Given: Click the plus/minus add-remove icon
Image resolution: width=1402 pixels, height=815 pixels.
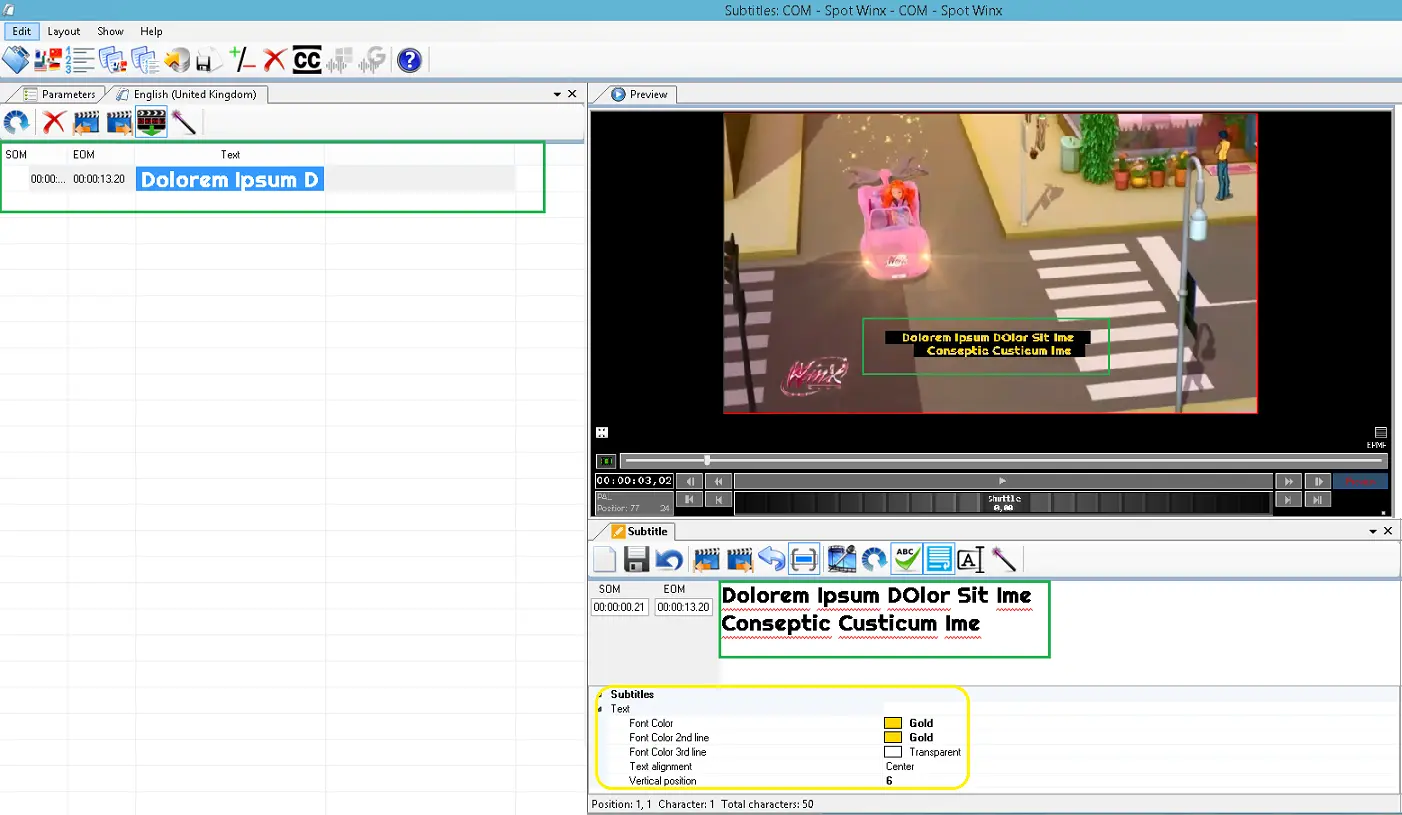Looking at the screenshot, I should [242, 61].
